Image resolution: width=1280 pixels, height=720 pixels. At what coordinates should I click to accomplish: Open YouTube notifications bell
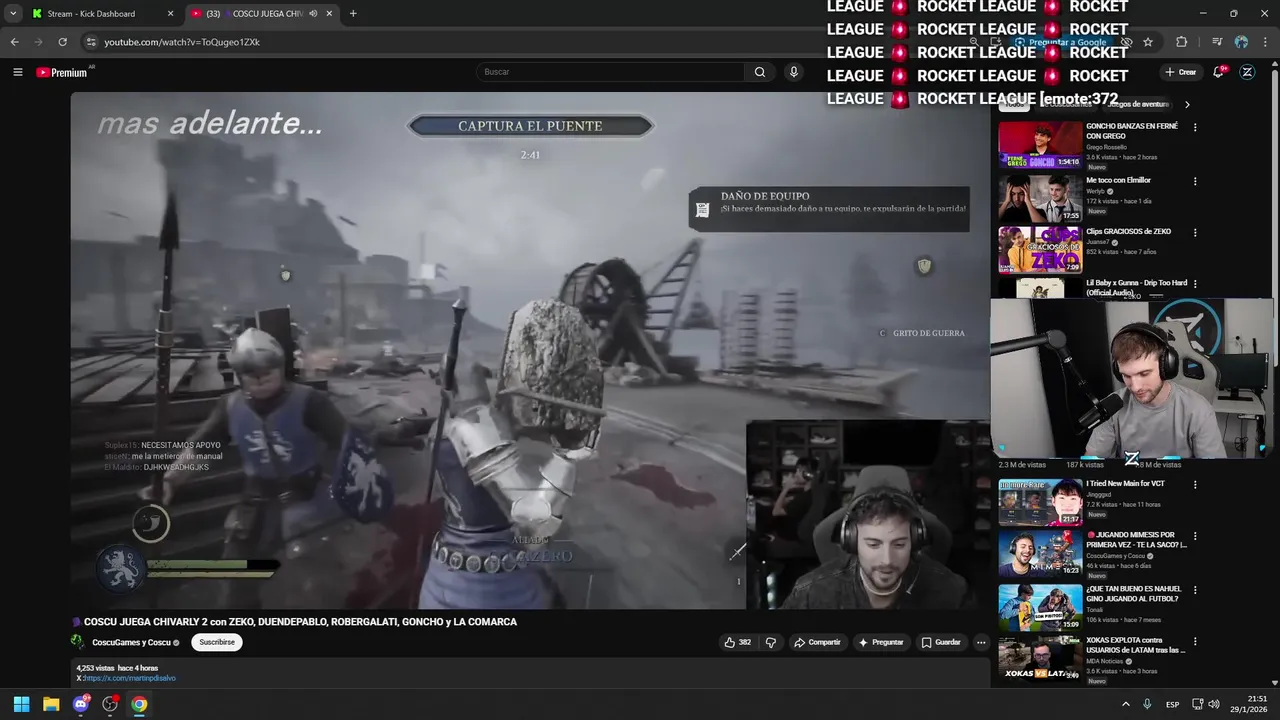pos(1218,72)
